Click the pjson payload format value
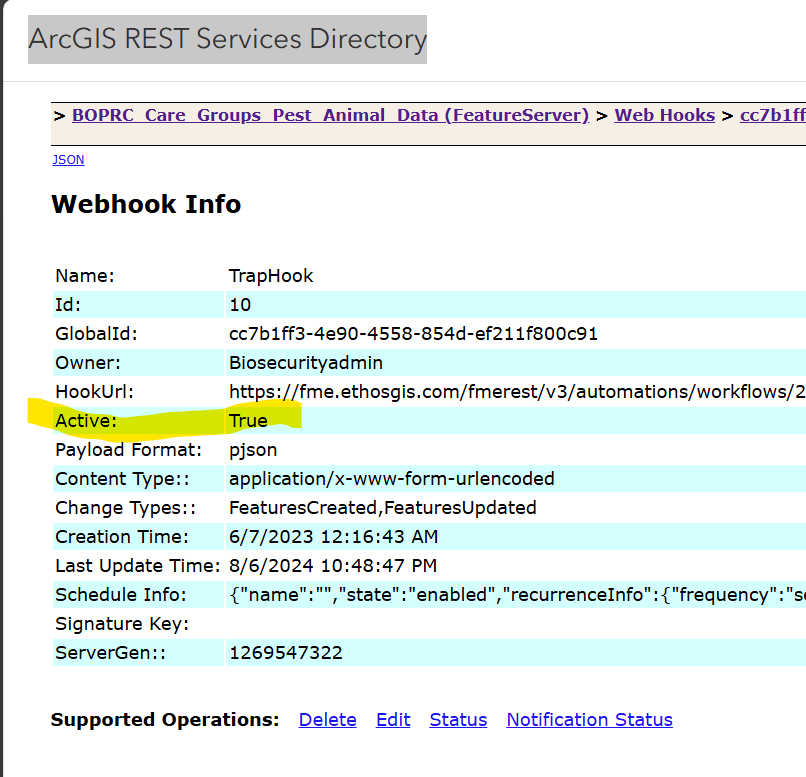 pos(252,450)
